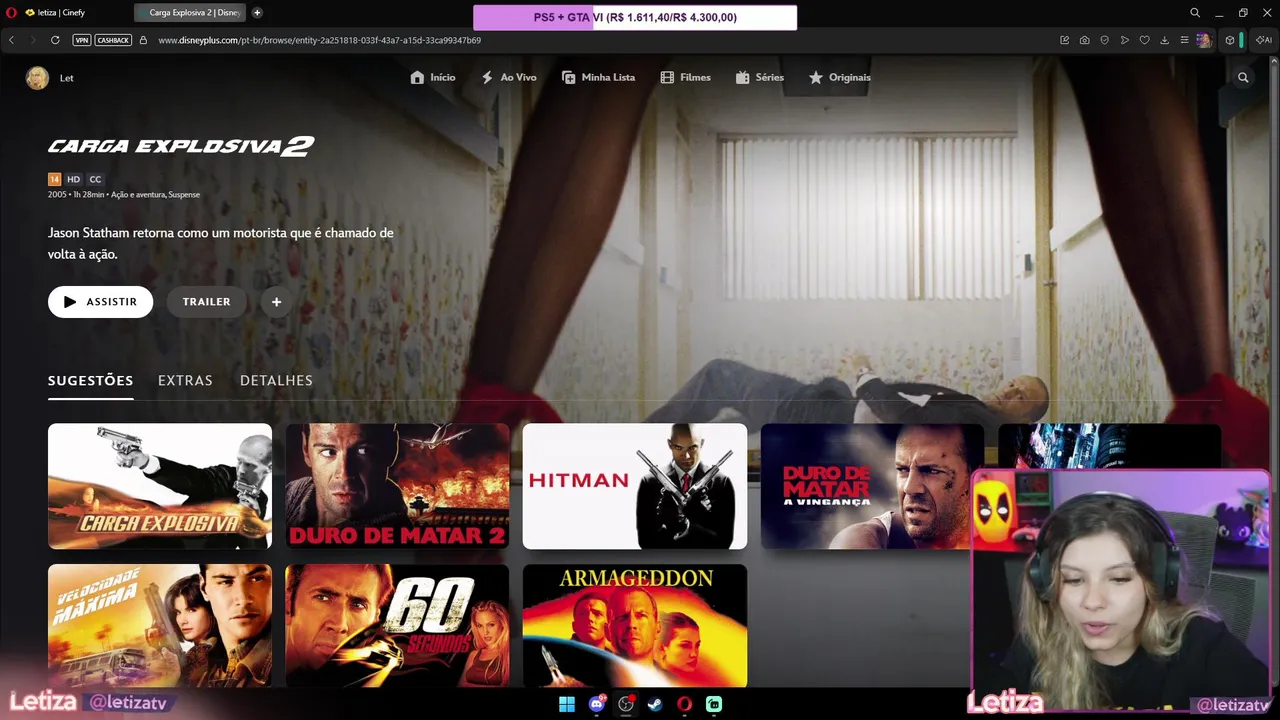The height and width of the screenshot is (720, 1280).
Task: Open the green Streamlabs taskbar icon
Action: tap(714, 704)
